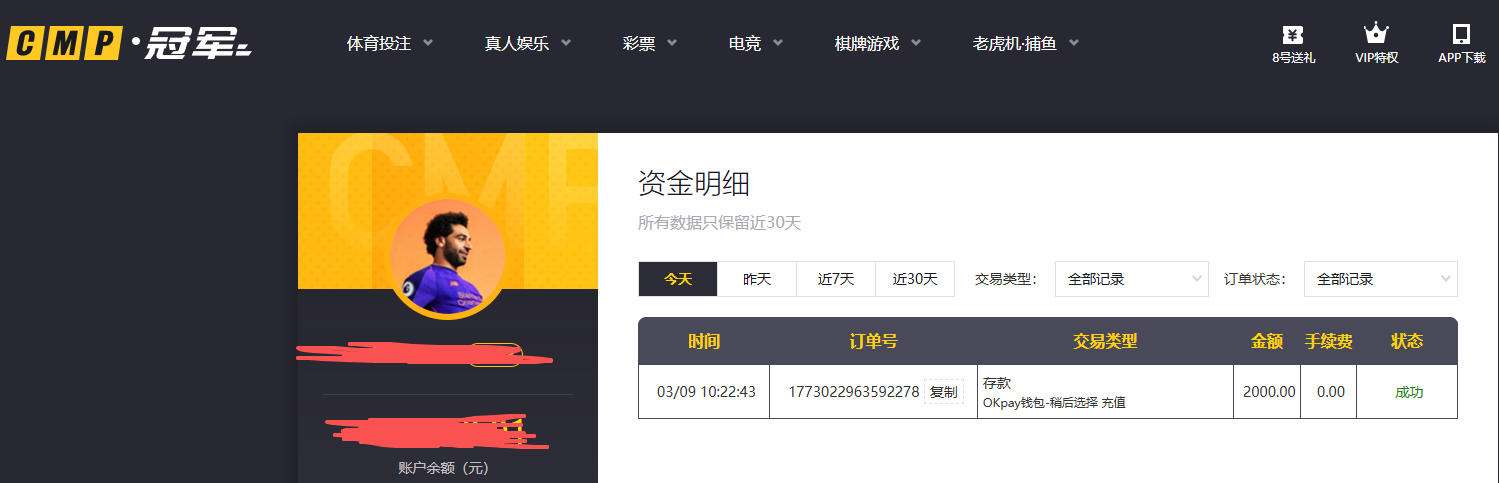
Task: Show records from 近7天
Action: pos(836,279)
